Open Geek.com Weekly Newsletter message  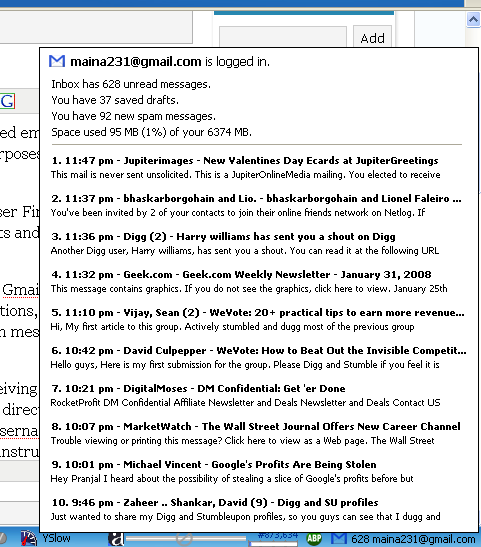click(x=241, y=275)
